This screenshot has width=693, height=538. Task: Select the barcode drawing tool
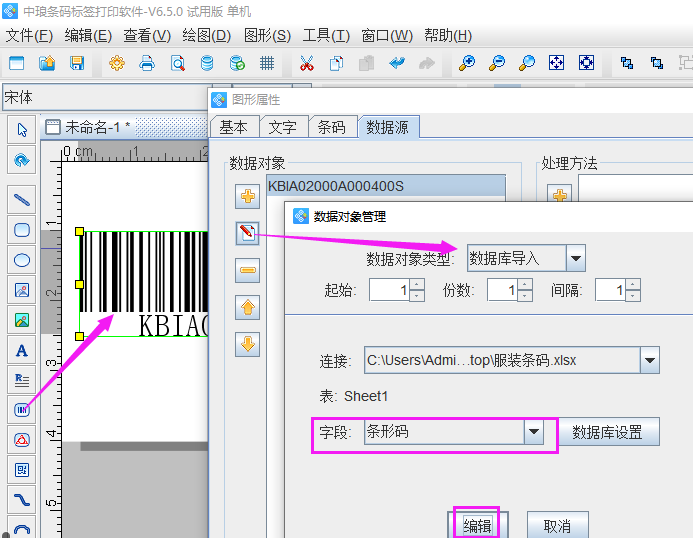(x=22, y=410)
